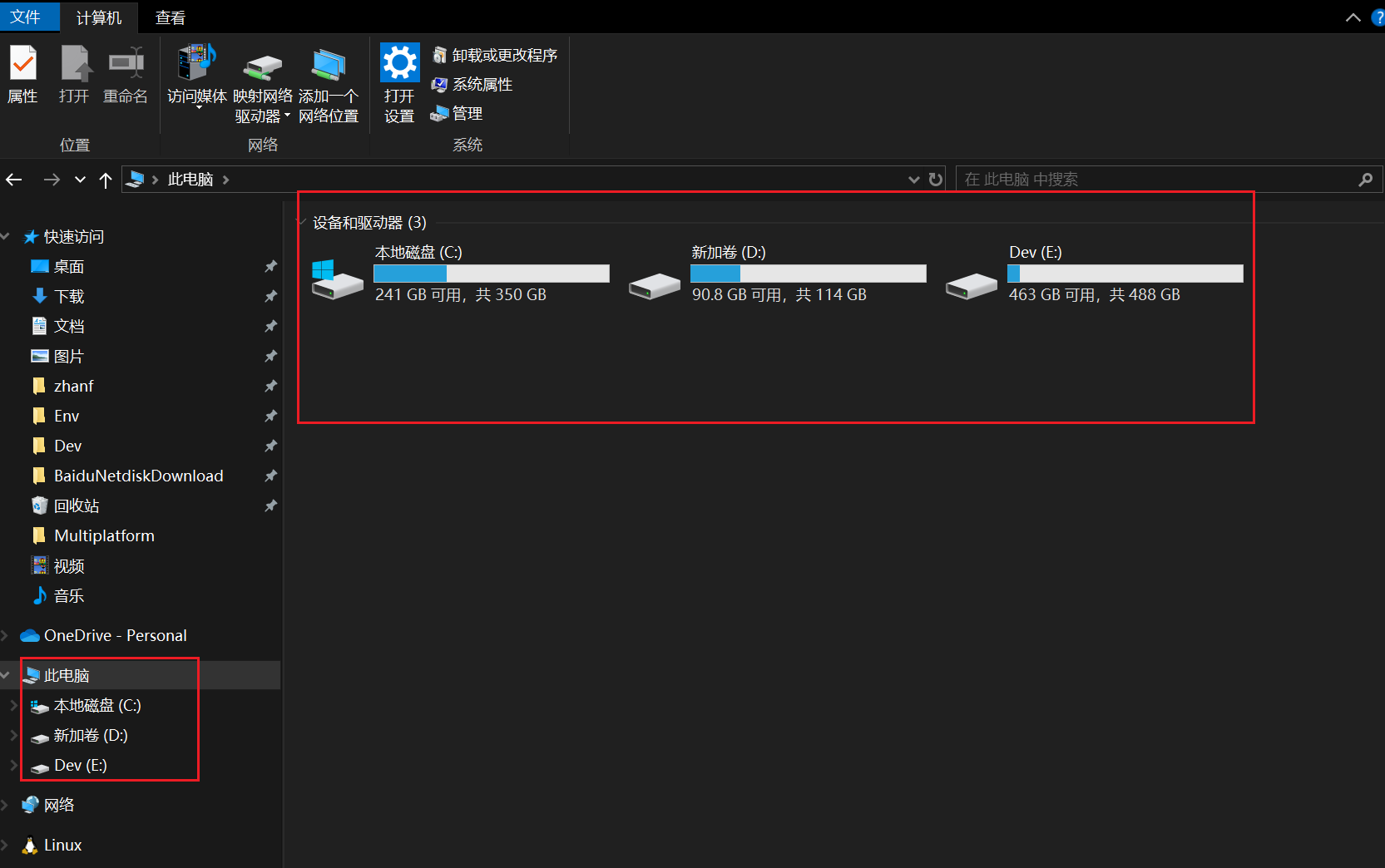The image size is (1385, 868).
Task: Expand the OneDrive - Personal tree node
Action: click(5, 636)
